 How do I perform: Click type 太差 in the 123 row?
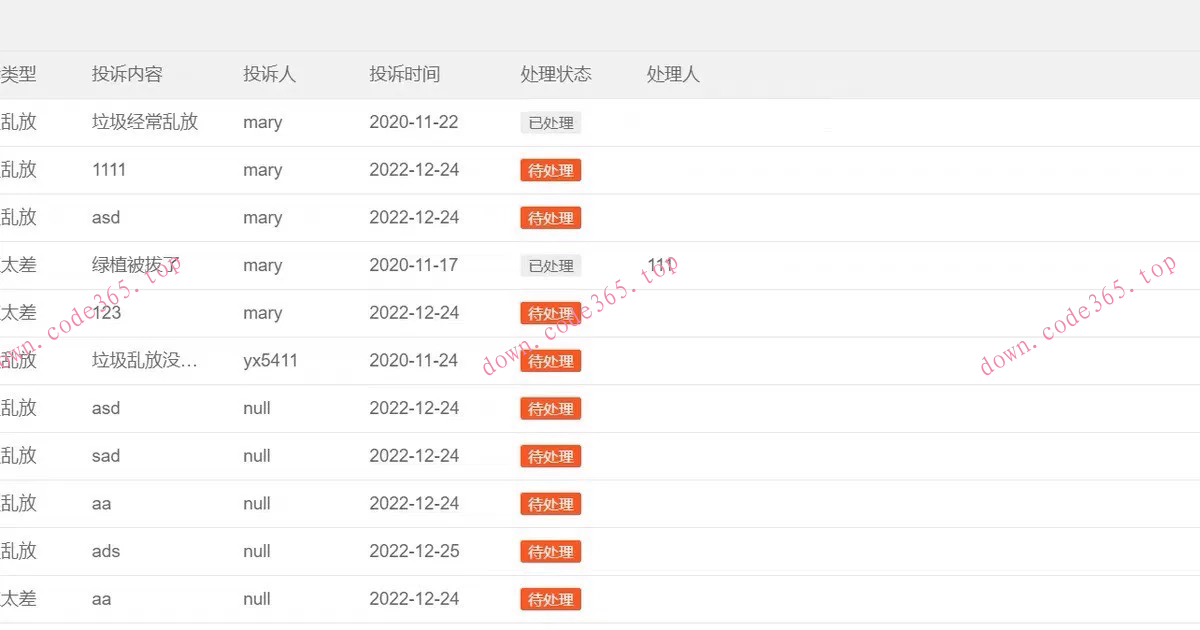tap(18, 313)
